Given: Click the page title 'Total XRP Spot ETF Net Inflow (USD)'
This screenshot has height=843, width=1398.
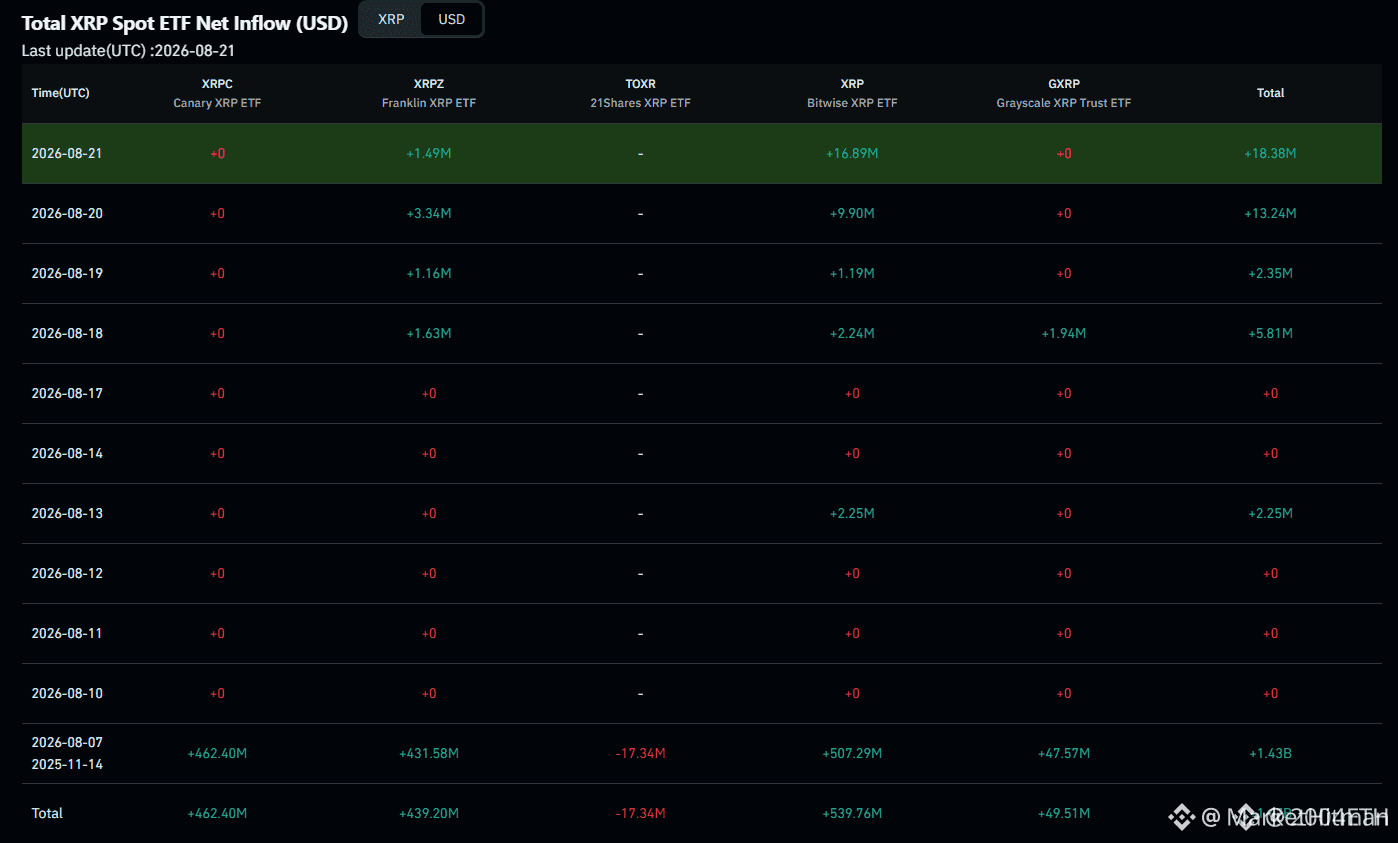Looking at the screenshot, I should [x=185, y=23].
